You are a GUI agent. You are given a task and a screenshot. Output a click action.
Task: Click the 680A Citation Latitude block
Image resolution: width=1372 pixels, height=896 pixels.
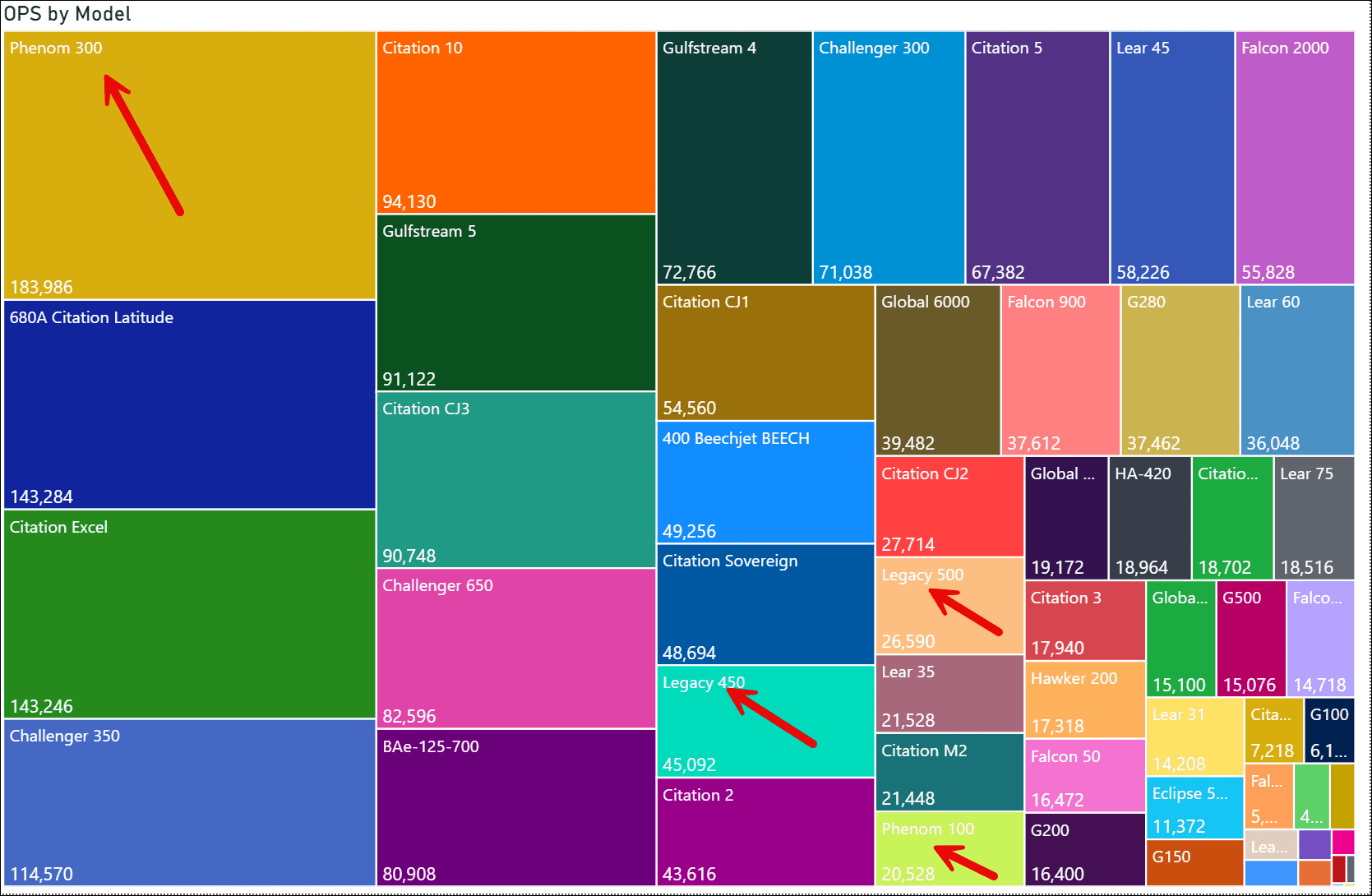(x=189, y=404)
